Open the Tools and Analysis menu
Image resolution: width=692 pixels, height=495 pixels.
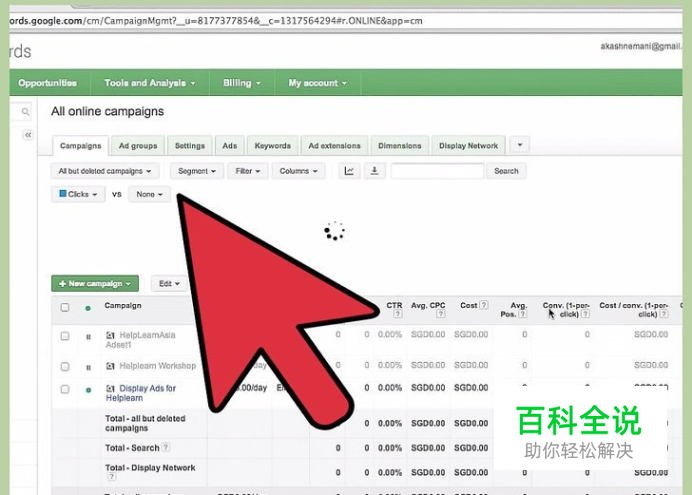[x=150, y=83]
